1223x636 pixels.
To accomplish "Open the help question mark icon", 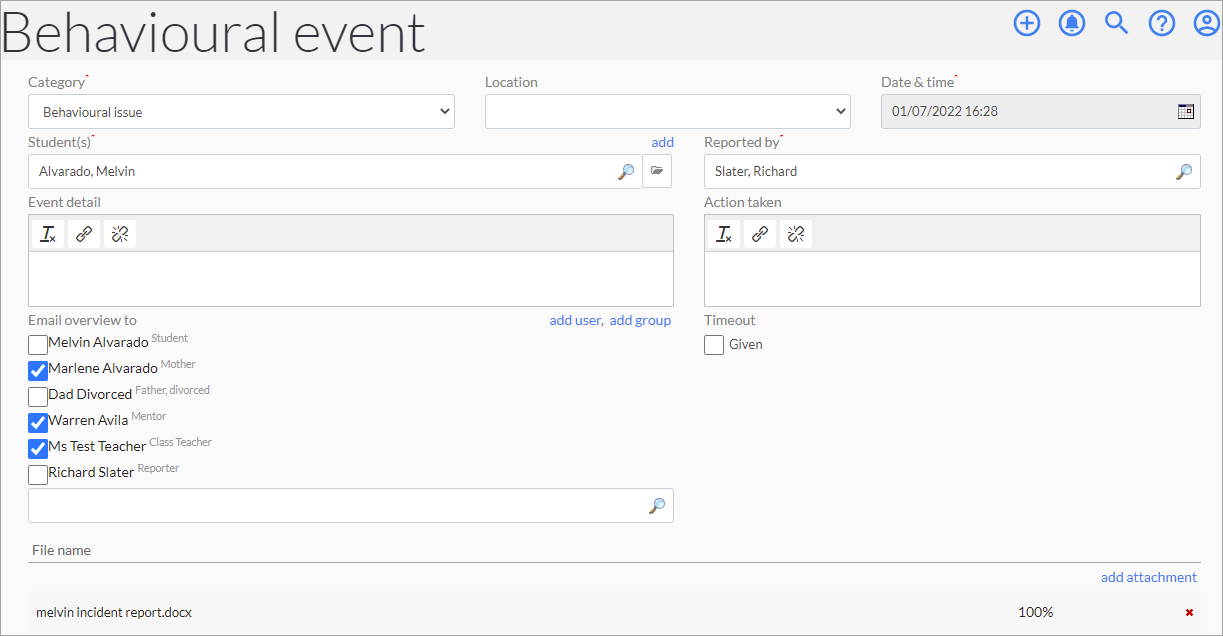I will tap(1162, 23).
